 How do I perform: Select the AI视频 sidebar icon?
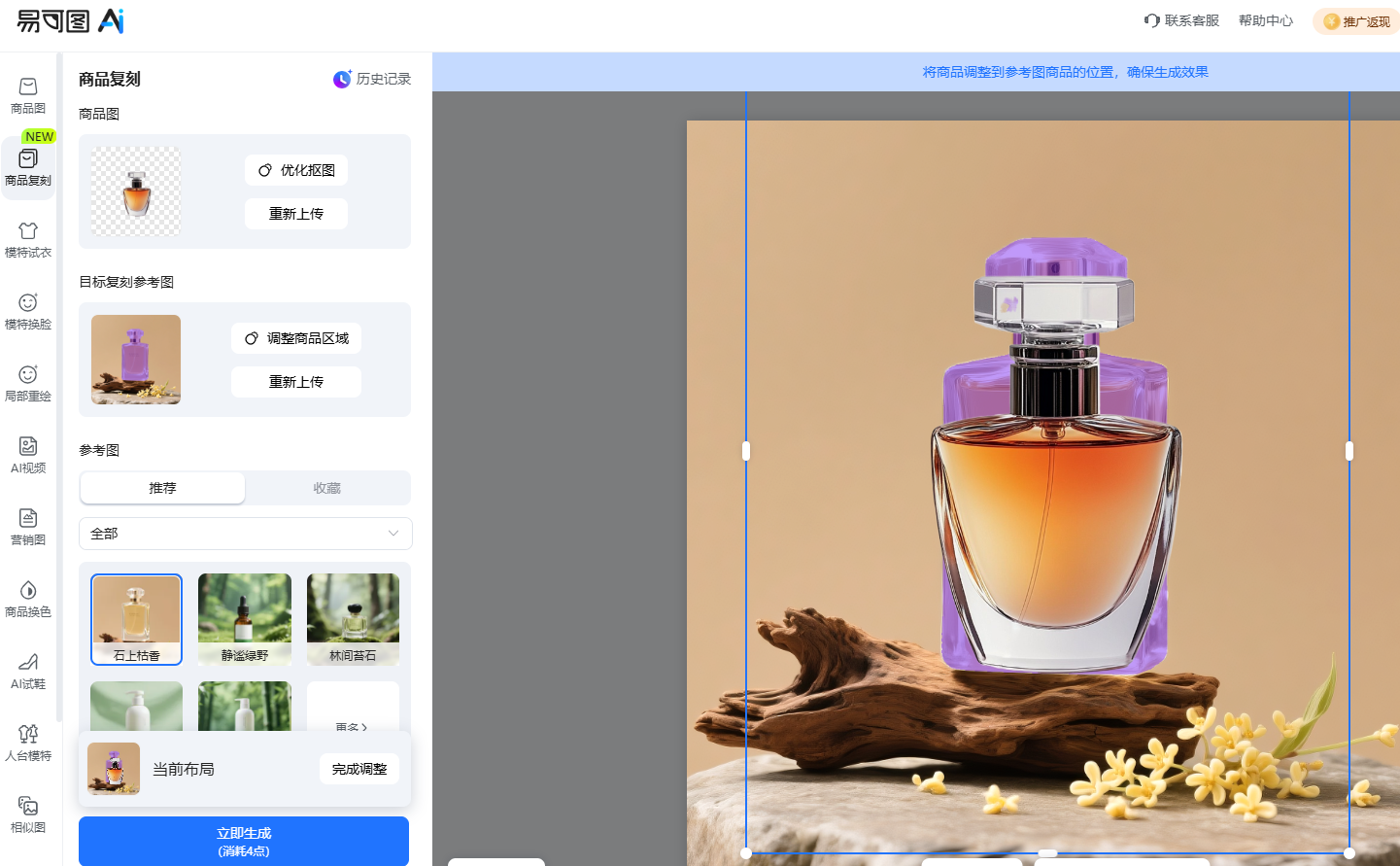click(x=28, y=455)
